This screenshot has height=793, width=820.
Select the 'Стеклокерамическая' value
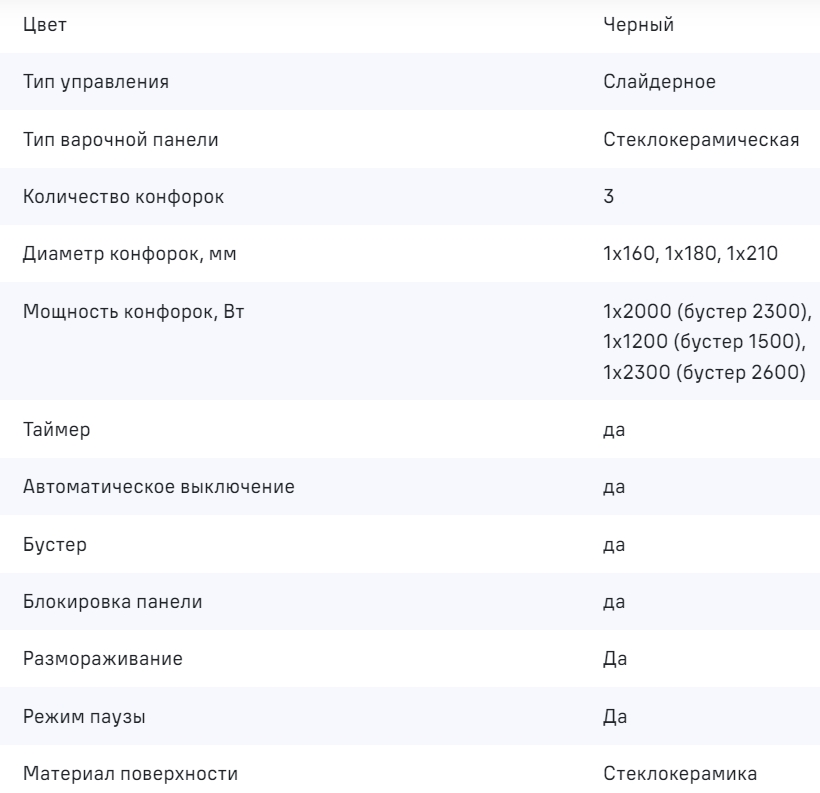(701, 139)
